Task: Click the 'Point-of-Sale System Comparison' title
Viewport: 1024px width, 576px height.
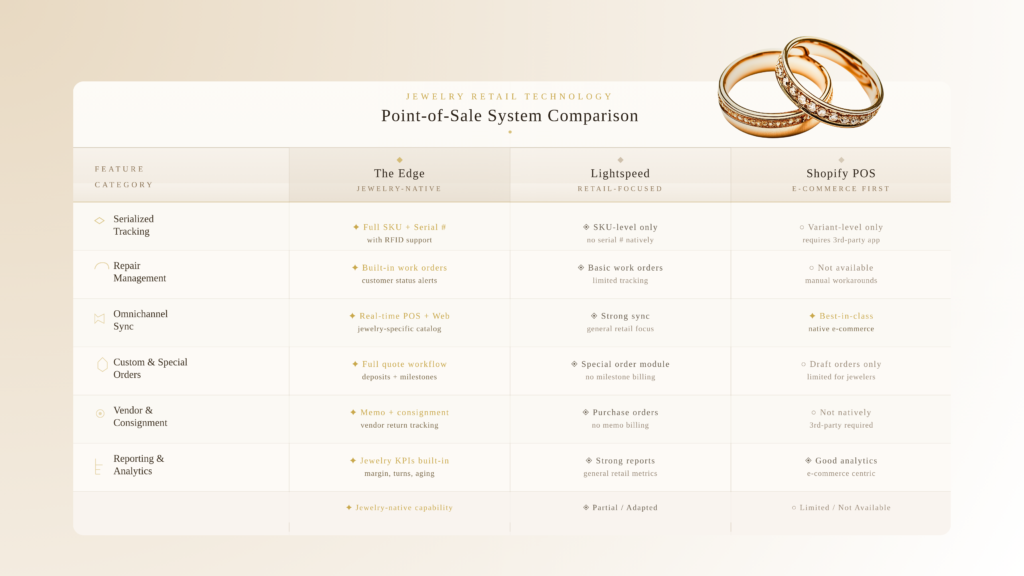Action: 509,116
